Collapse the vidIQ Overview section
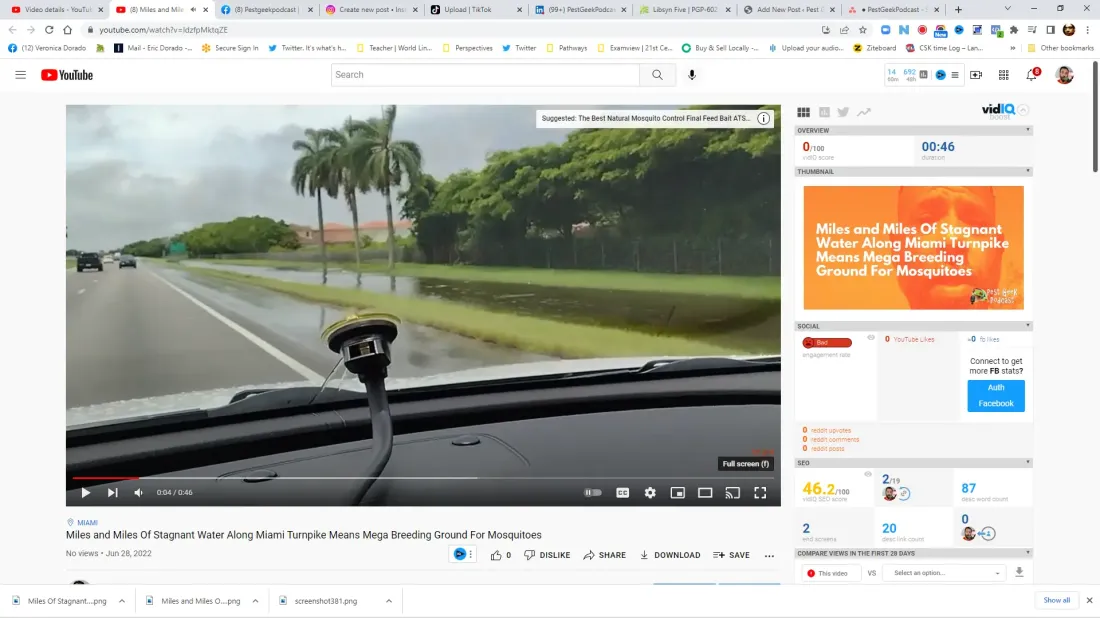This screenshot has height=618, width=1100. click(x=1028, y=130)
